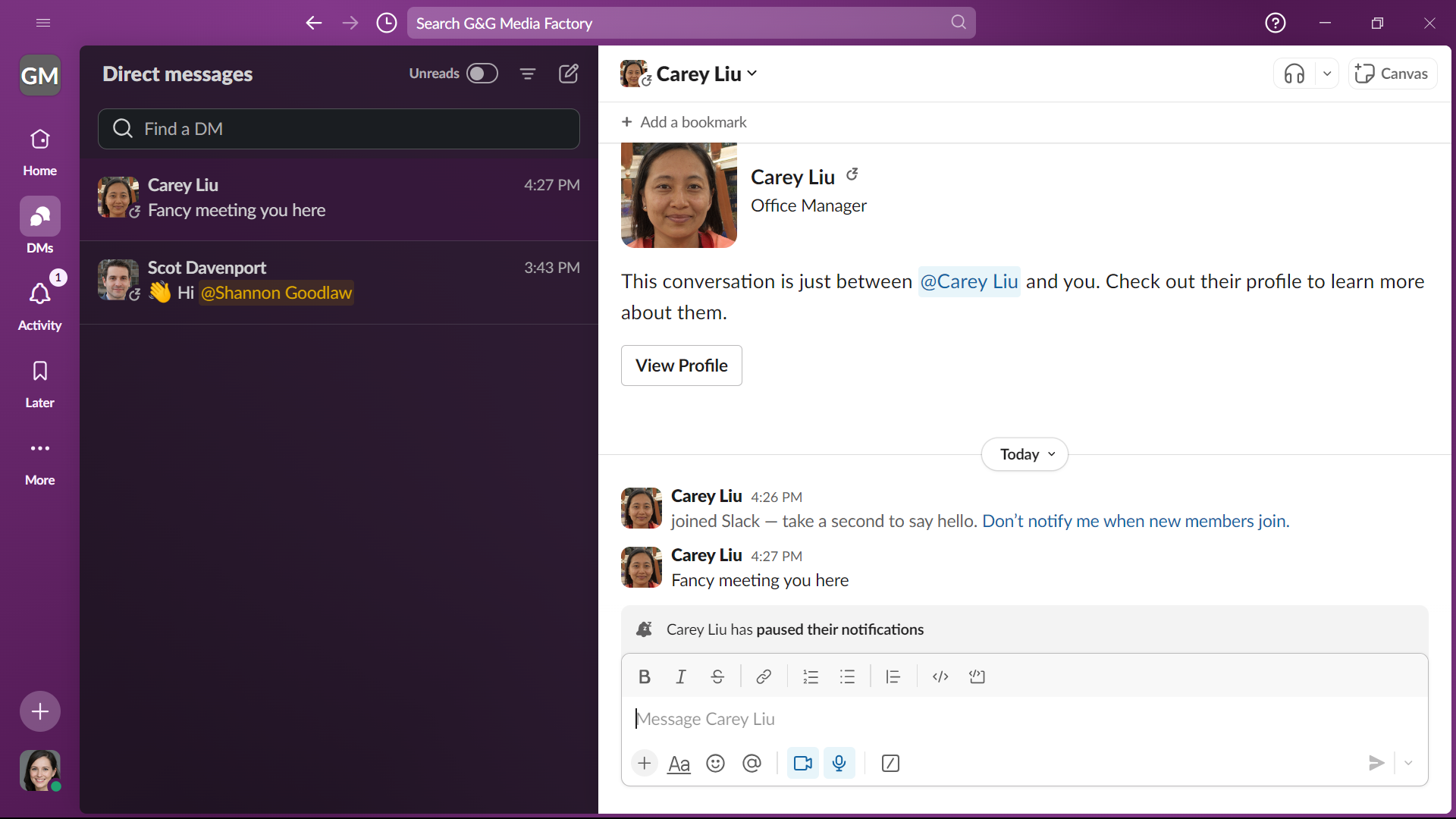The width and height of the screenshot is (1456, 819).
Task: Record an audio clip
Action: (x=839, y=763)
